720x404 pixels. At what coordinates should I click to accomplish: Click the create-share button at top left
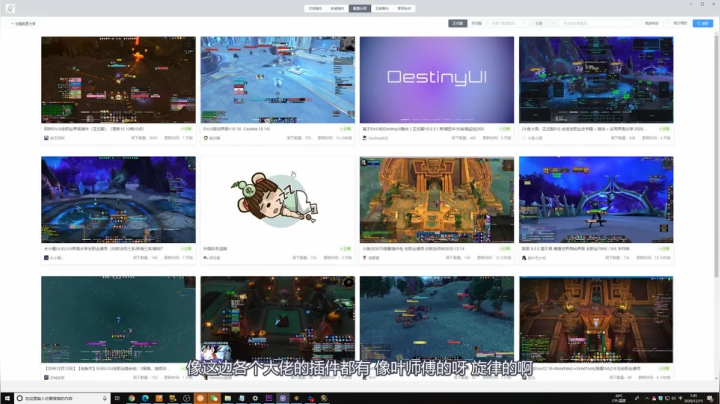tap(23, 23)
